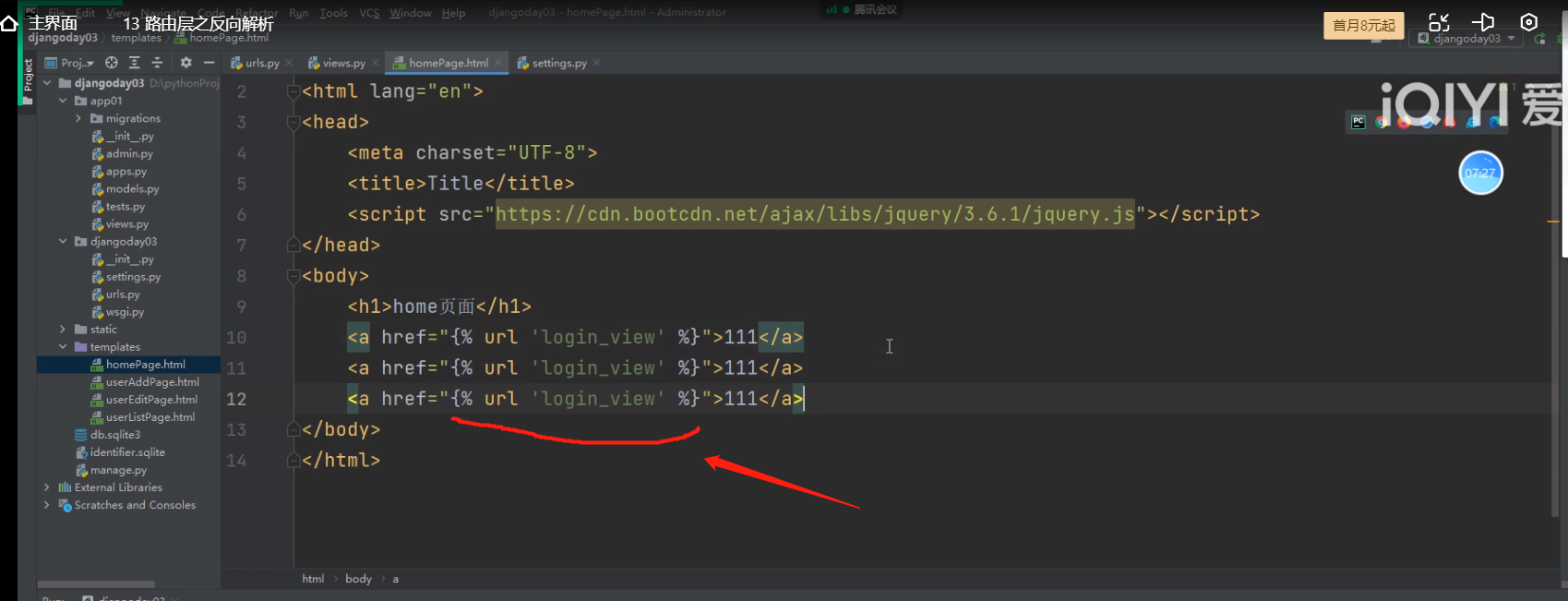Fold the head tag via gutter marker
1568x601 pixels.
(293, 122)
